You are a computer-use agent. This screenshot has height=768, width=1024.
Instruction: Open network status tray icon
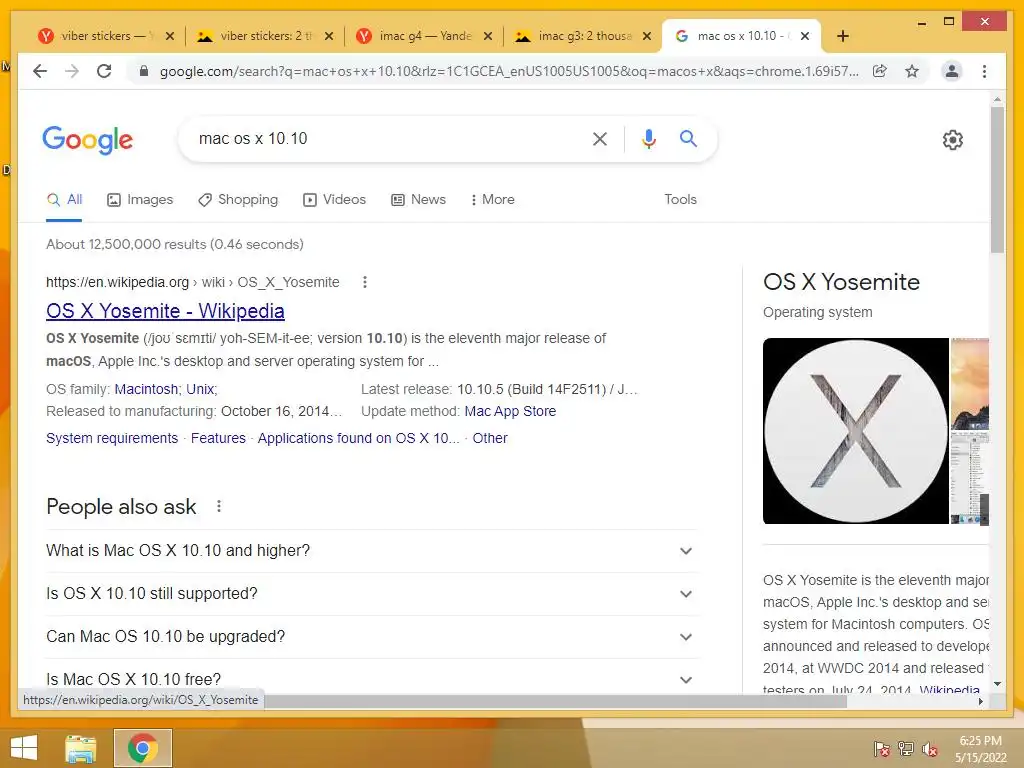905,749
